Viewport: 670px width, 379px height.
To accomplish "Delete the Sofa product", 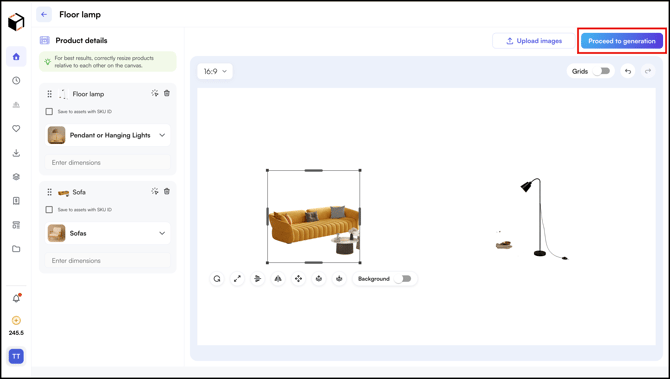I will [167, 191].
